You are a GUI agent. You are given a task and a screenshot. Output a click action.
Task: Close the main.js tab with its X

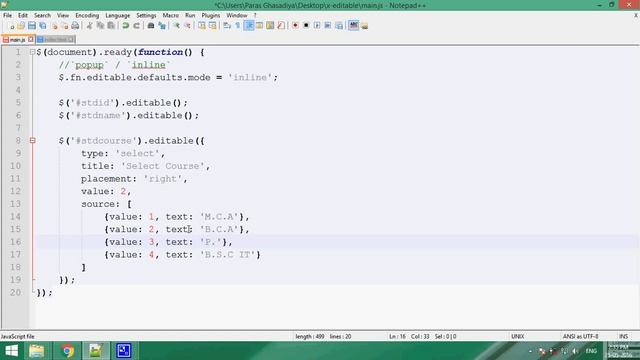(31, 40)
